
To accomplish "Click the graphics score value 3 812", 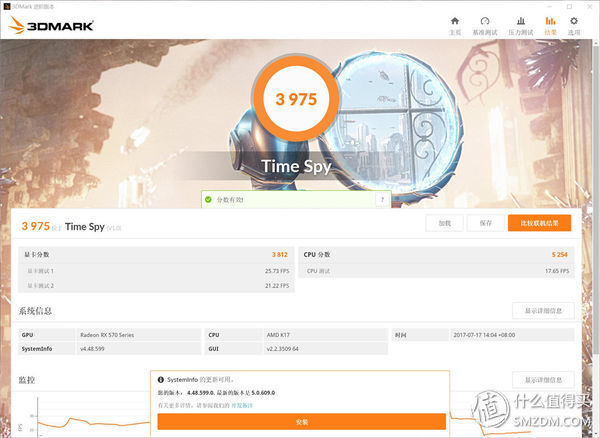I will (280, 255).
